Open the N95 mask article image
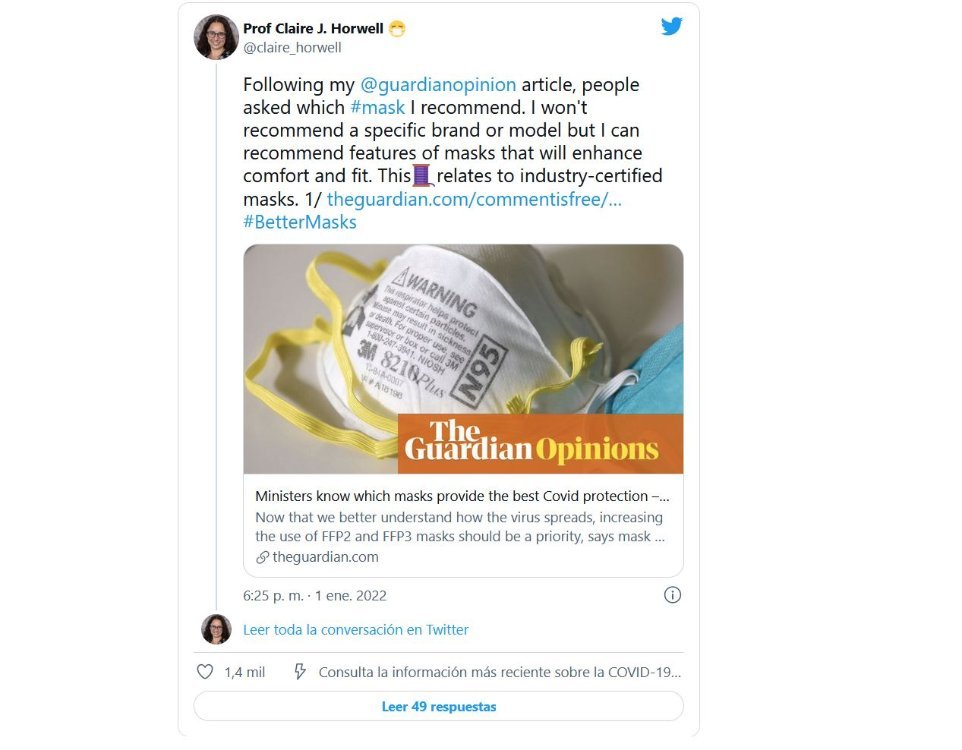The width and height of the screenshot is (962, 750). point(463,359)
